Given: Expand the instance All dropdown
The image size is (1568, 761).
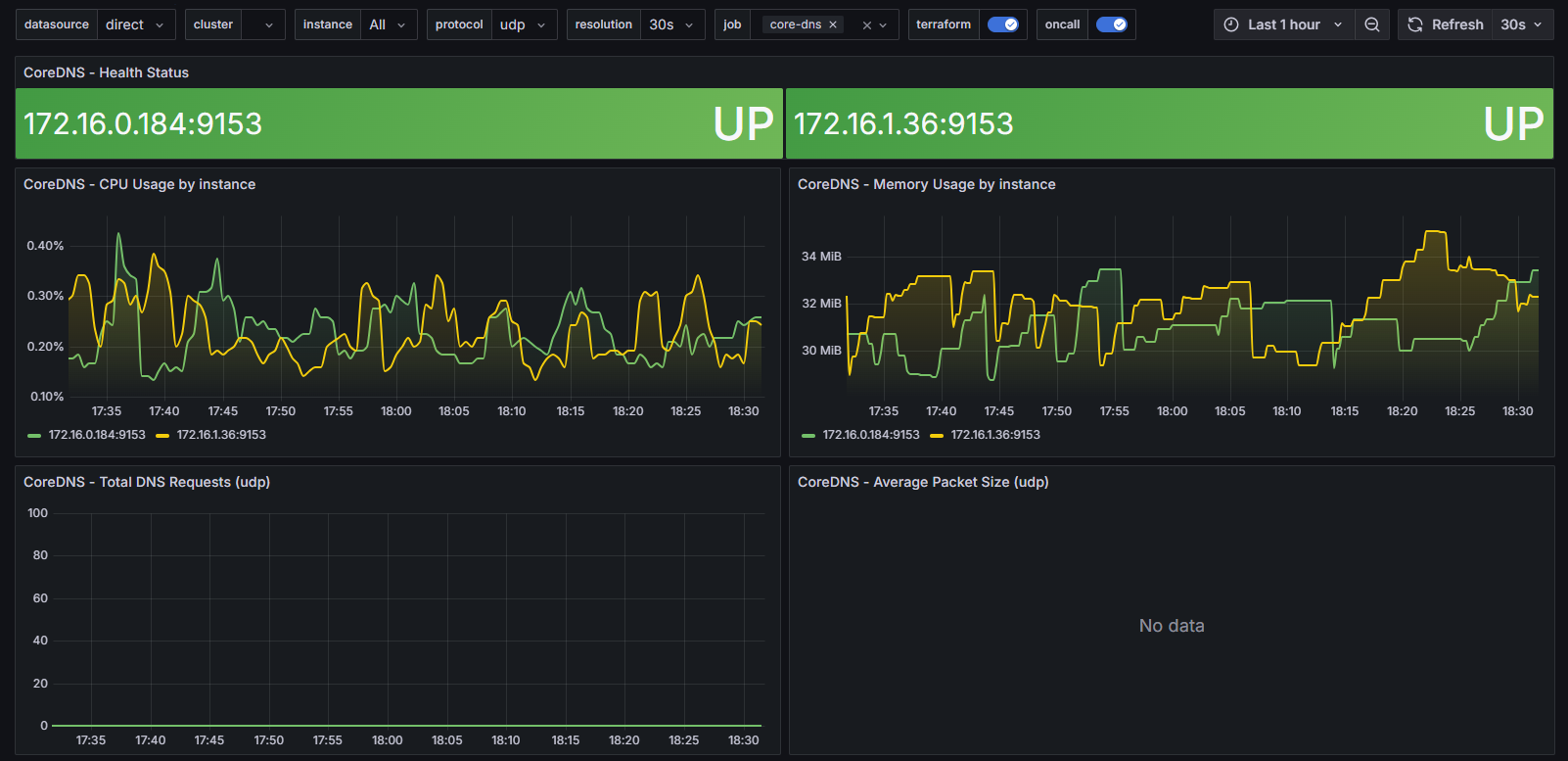Looking at the screenshot, I should click(389, 24).
